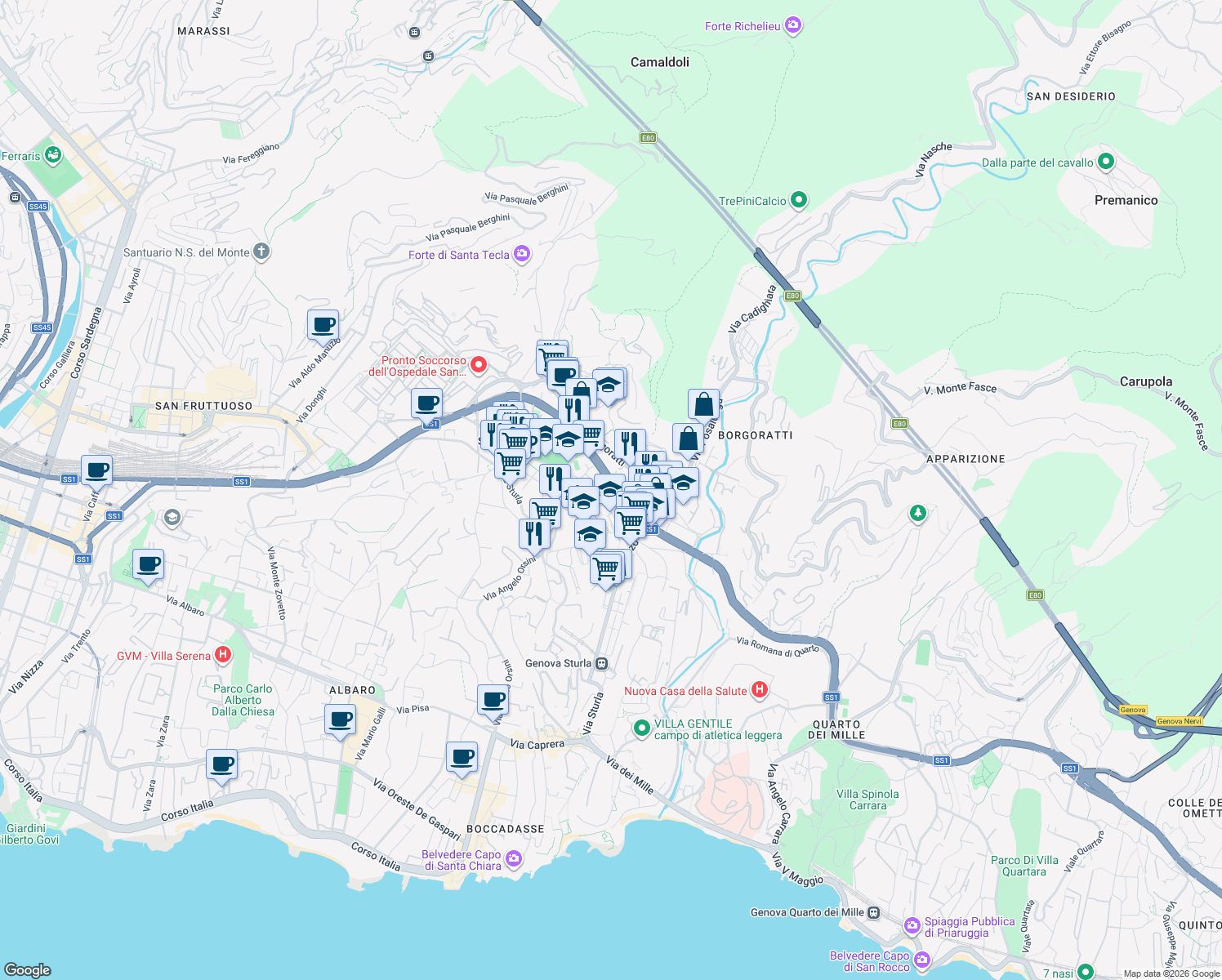Click the shopping bag marker near Borgoratti
This screenshot has width=1222, height=980.
click(702, 403)
